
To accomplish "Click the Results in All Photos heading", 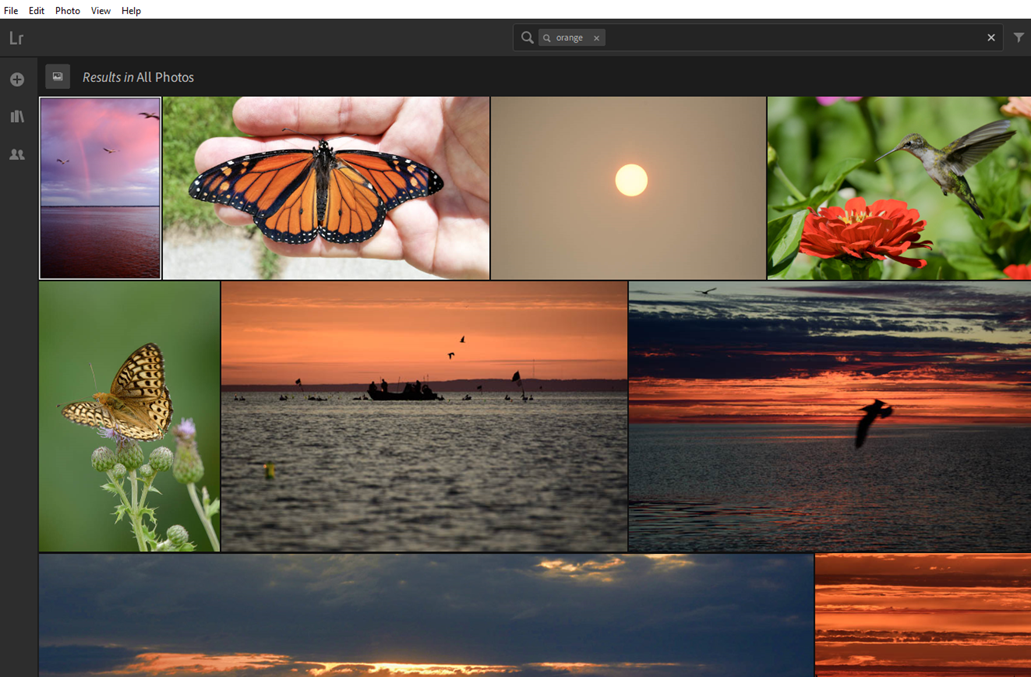I will click(138, 77).
